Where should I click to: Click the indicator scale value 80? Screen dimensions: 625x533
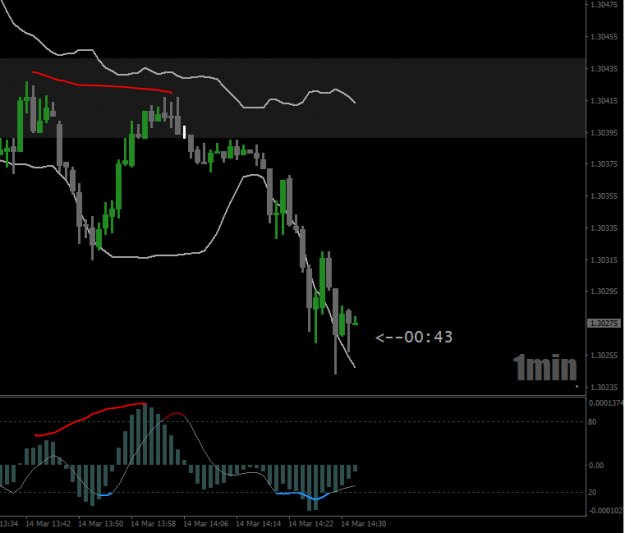[592, 422]
